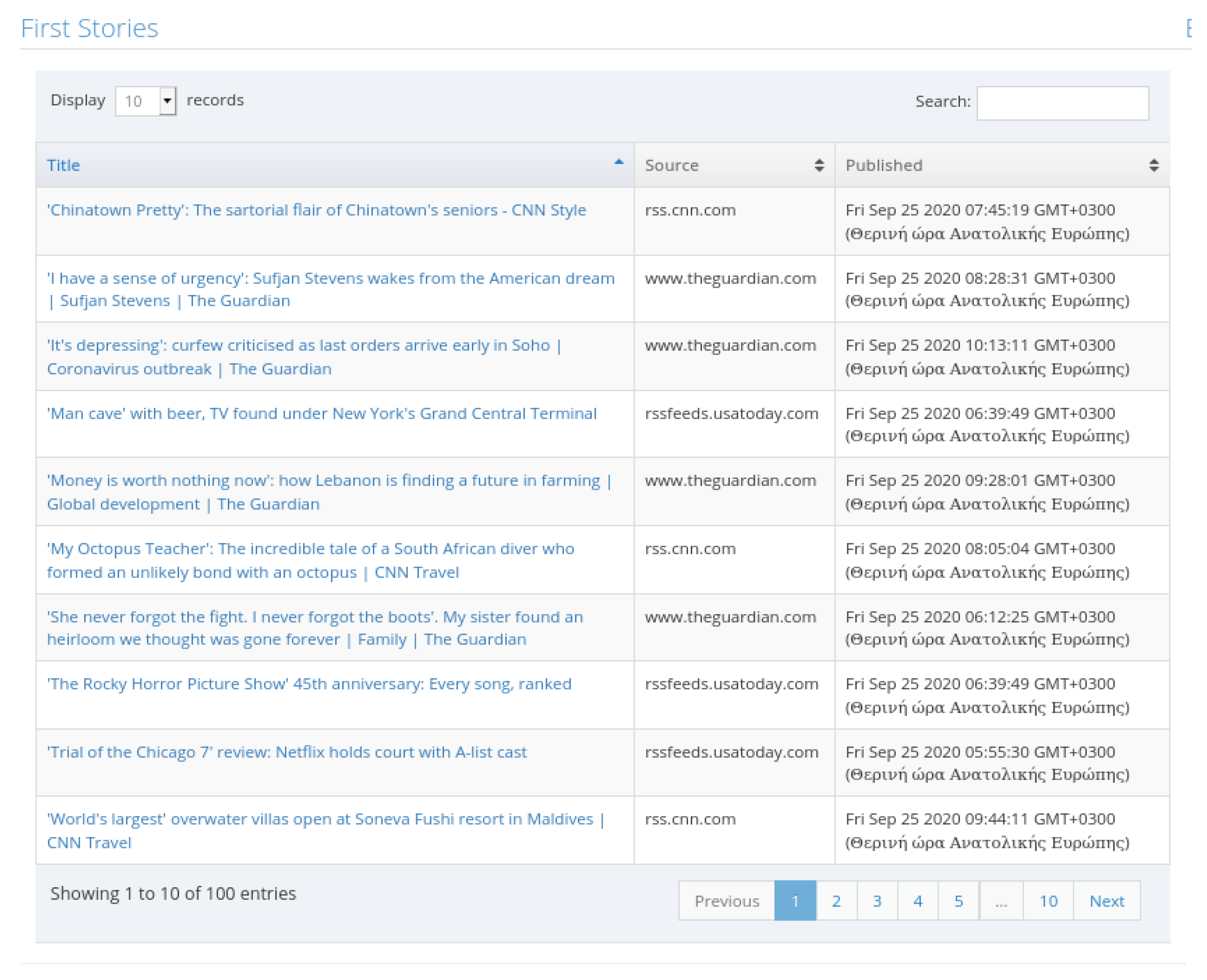Open the Rocky Horror Picture Show article
Image resolution: width=1207 pixels, height=980 pixels.
click(x=309, y=684)
